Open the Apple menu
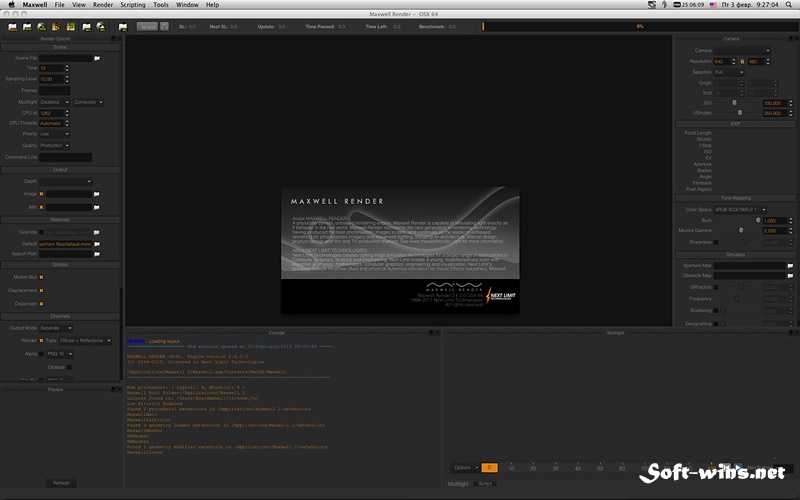This screenshot has height=500, width=800. 11,5
